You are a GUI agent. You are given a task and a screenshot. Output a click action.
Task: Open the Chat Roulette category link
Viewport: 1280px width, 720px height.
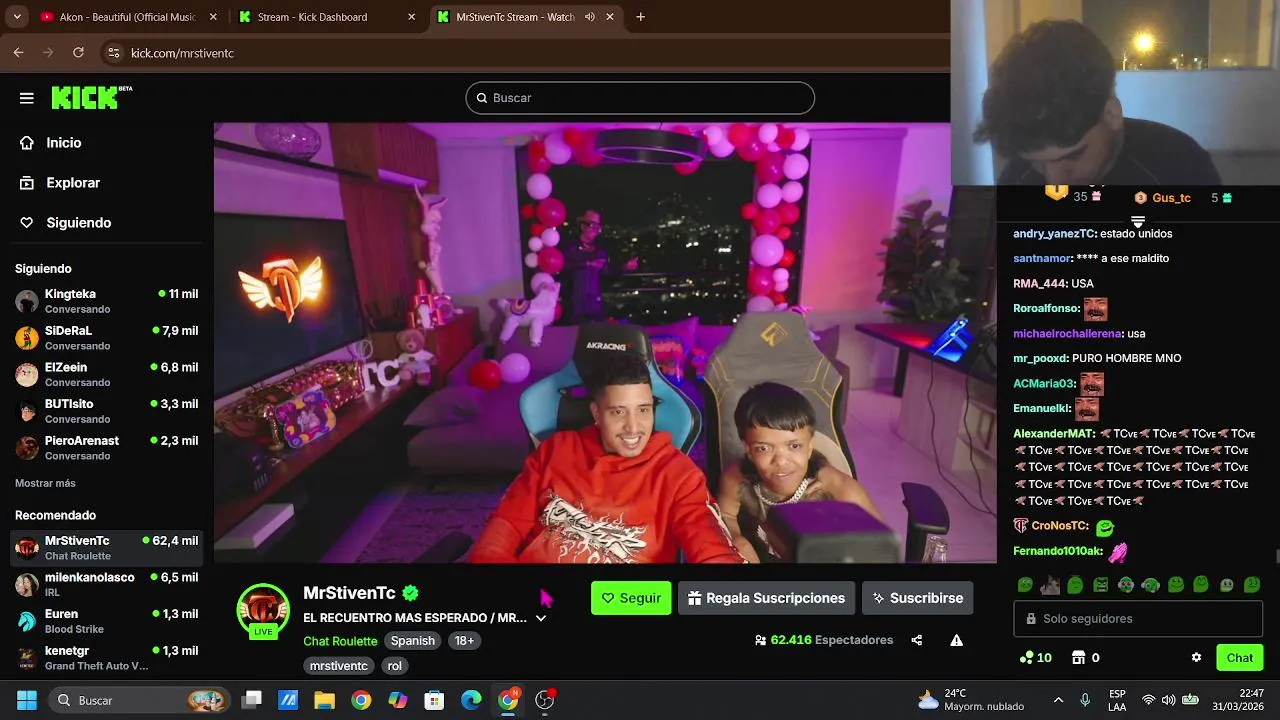[340, 641]
